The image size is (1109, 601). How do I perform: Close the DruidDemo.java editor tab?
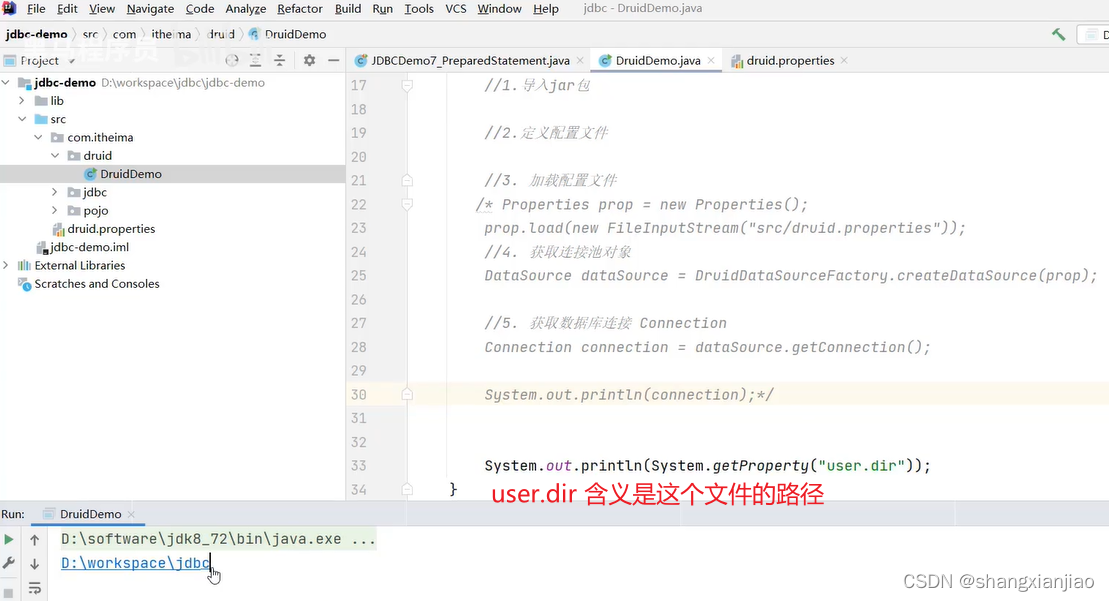pos(711,60)
